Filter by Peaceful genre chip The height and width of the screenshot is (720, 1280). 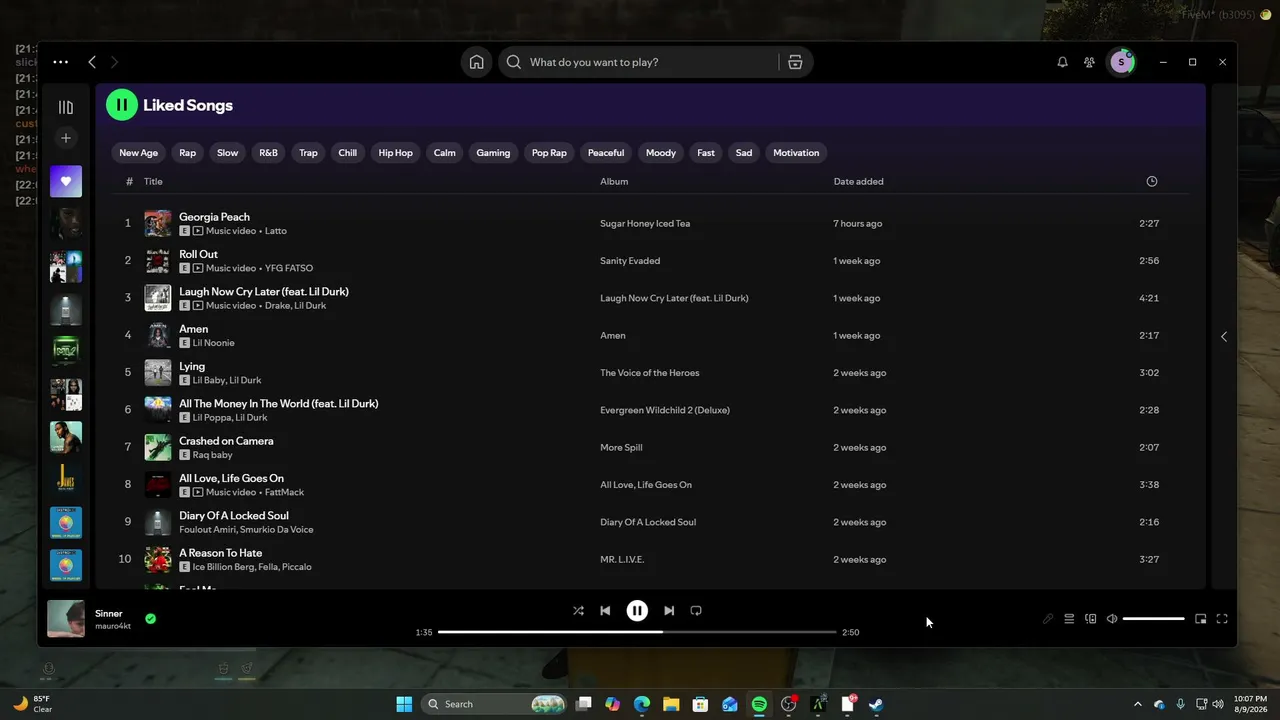tap(606, 153)
